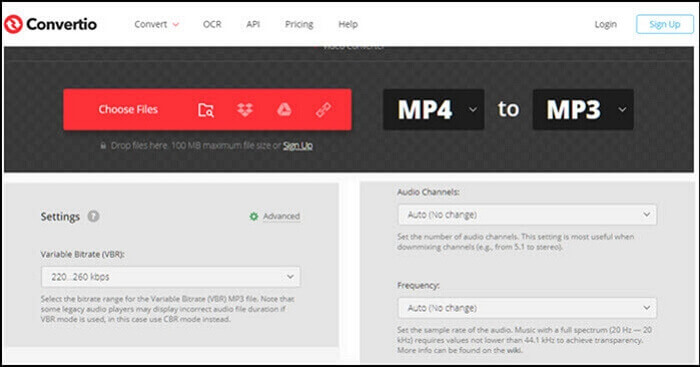Go to the Pricing page
This screenshot has width=700, height=367.
pyautogui.click(x=299, y=24)
